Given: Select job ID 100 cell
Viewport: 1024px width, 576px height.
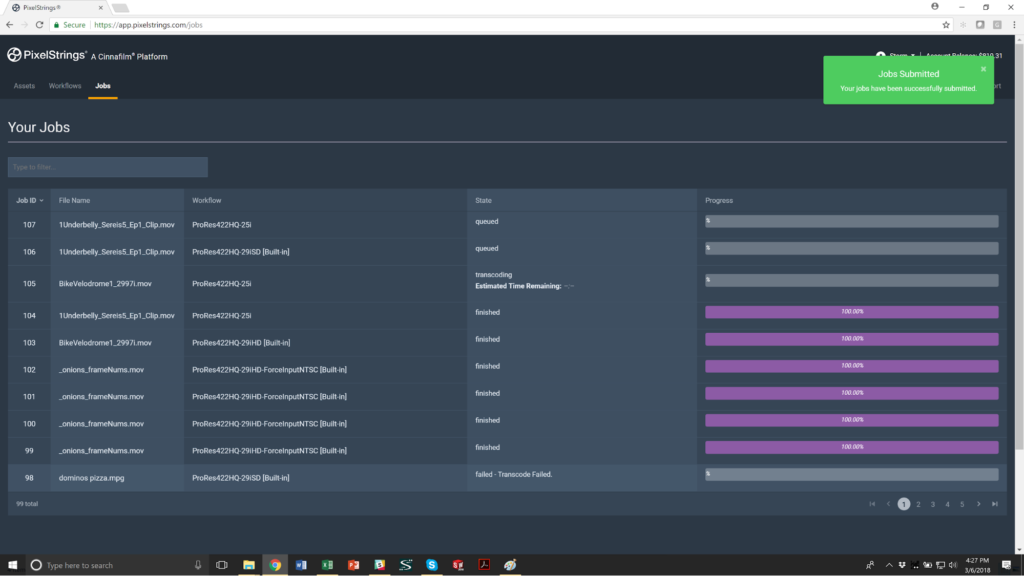Looking at the screenshot, I should tap(29, 424).
